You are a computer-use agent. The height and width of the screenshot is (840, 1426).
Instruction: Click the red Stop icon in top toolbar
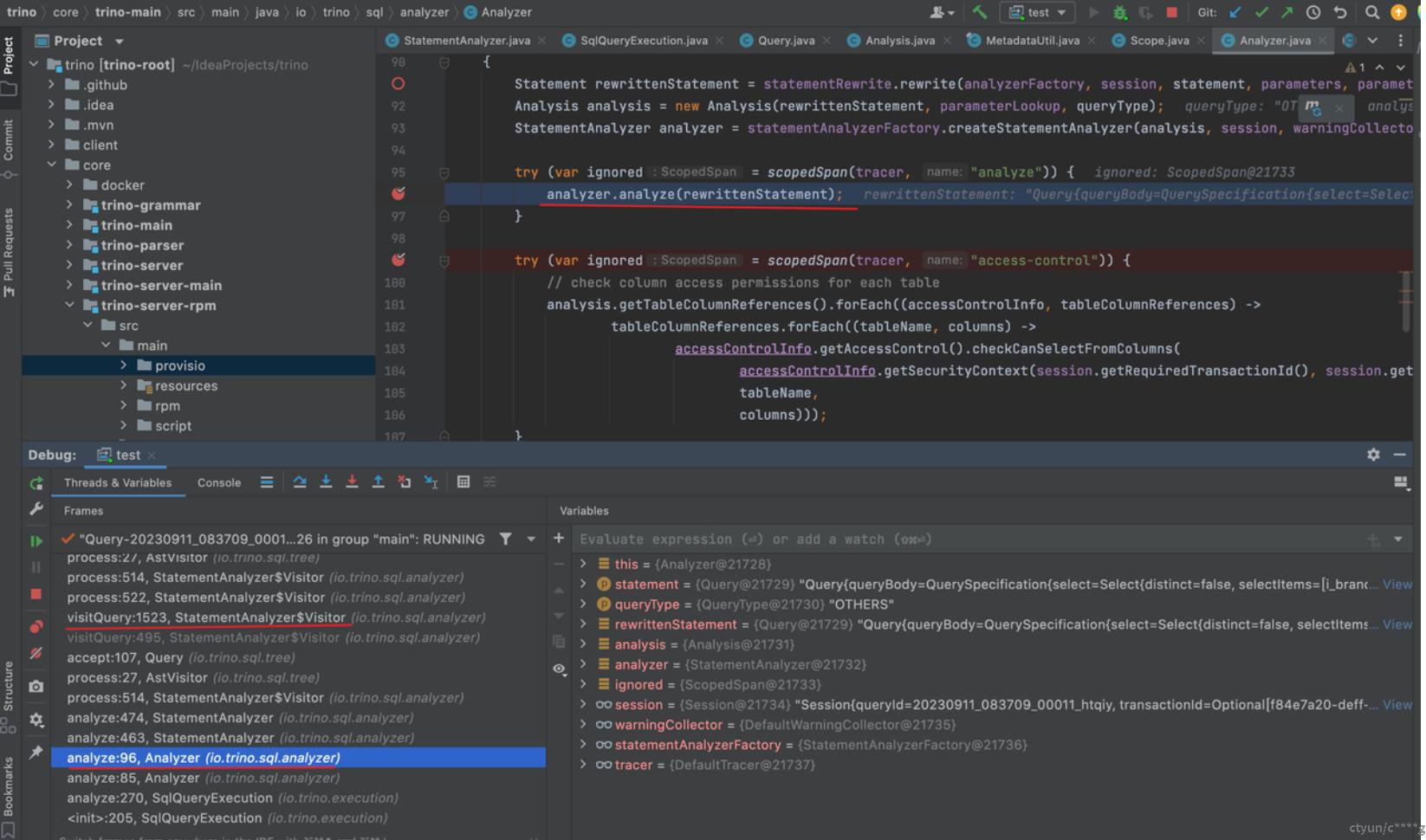1171,12
